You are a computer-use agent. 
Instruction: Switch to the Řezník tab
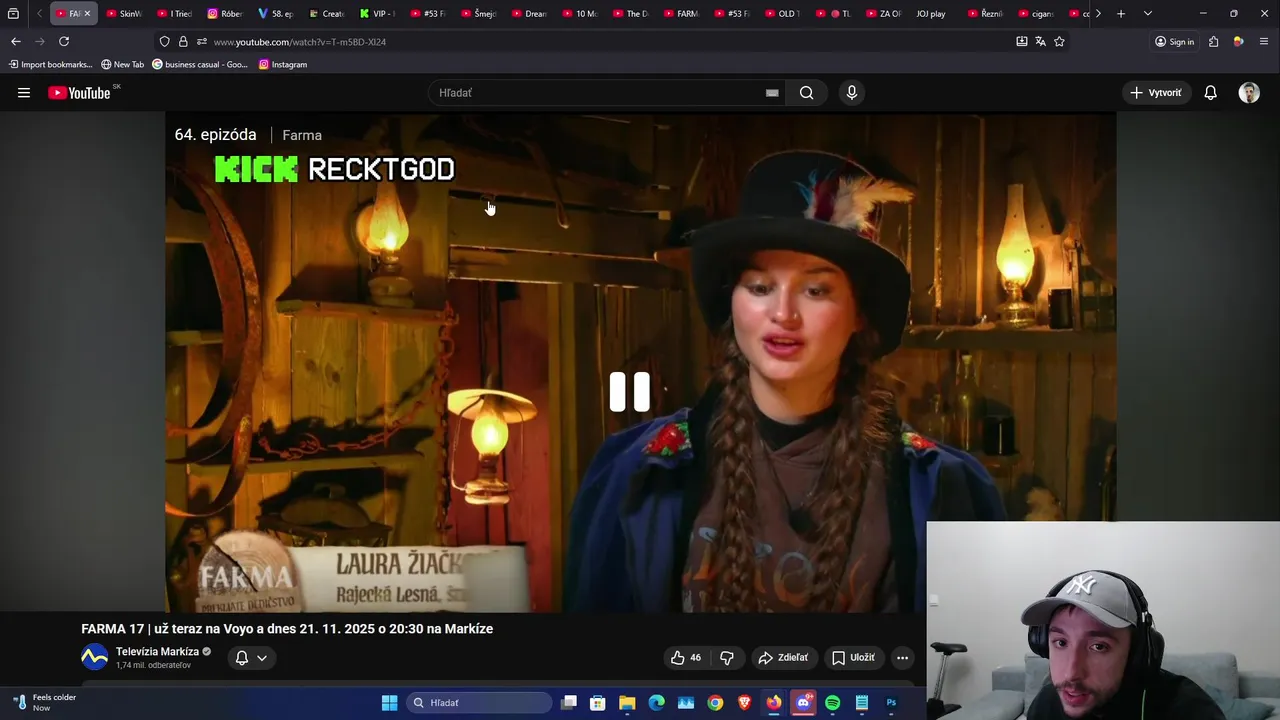985,14
